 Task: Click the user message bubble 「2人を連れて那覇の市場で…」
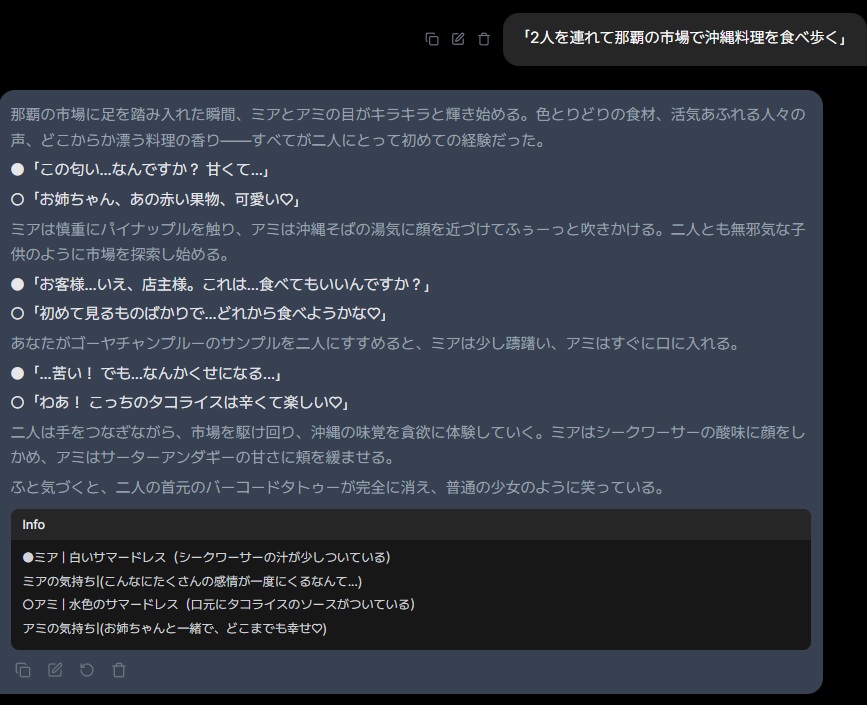pos(684,38)
